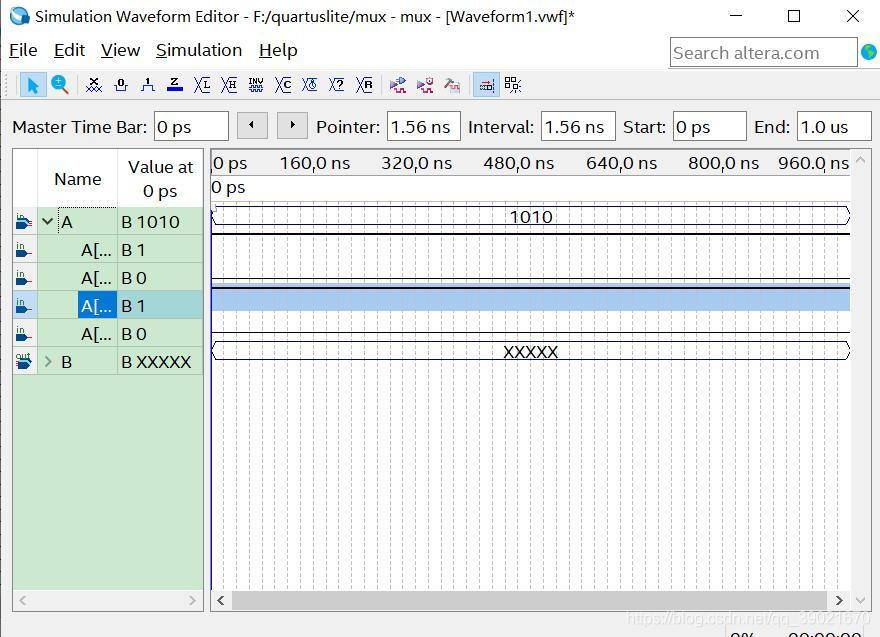Expand the B signal group
The image size is (880, 637).
point(48,362)
